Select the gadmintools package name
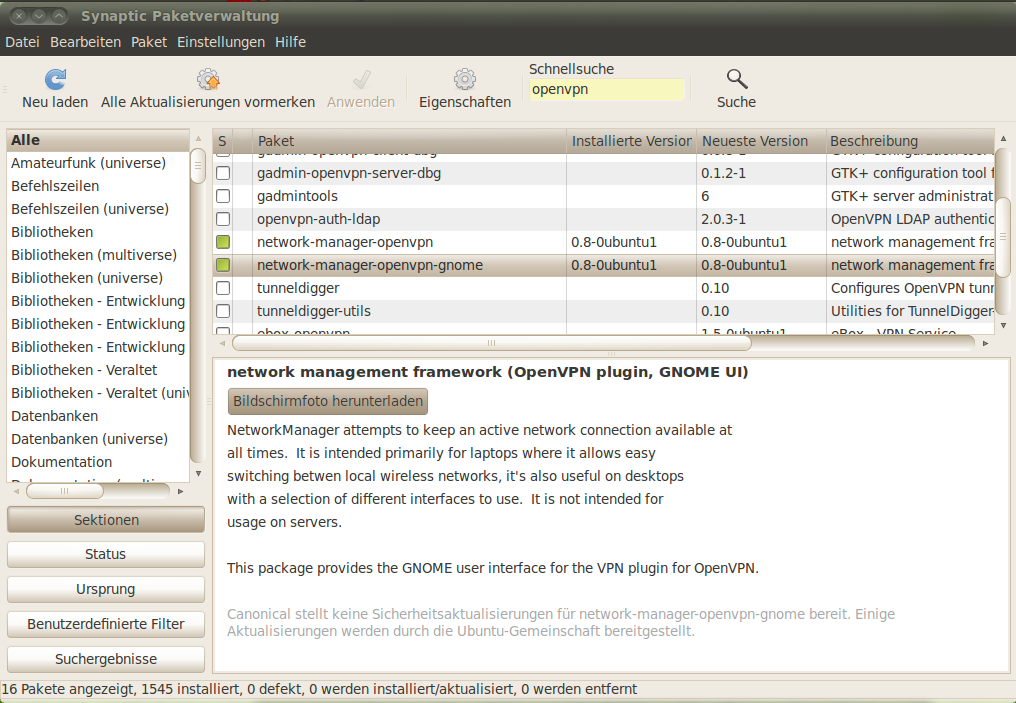 (x=297, y=196)
